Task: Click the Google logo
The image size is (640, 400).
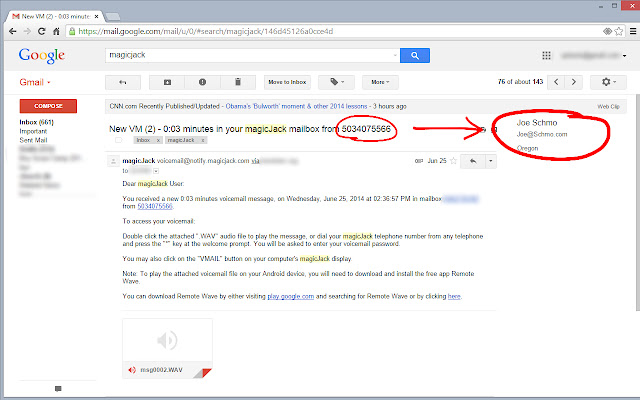Action: pyautogui.click(x=42, y=56)
